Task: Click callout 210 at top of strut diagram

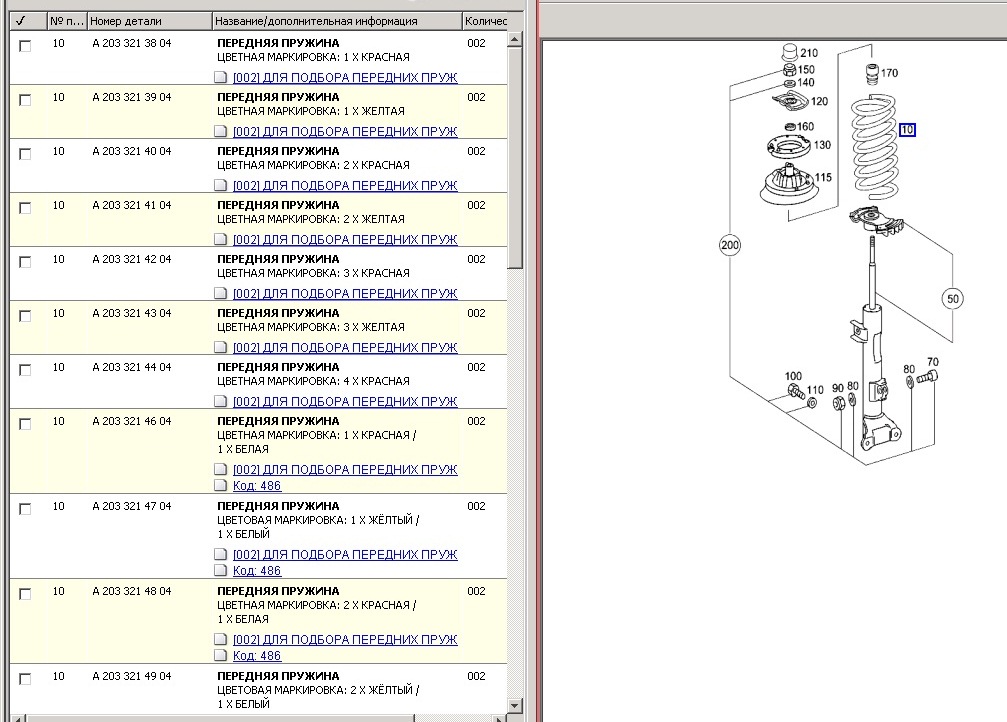Action: (x=808, y=53)
